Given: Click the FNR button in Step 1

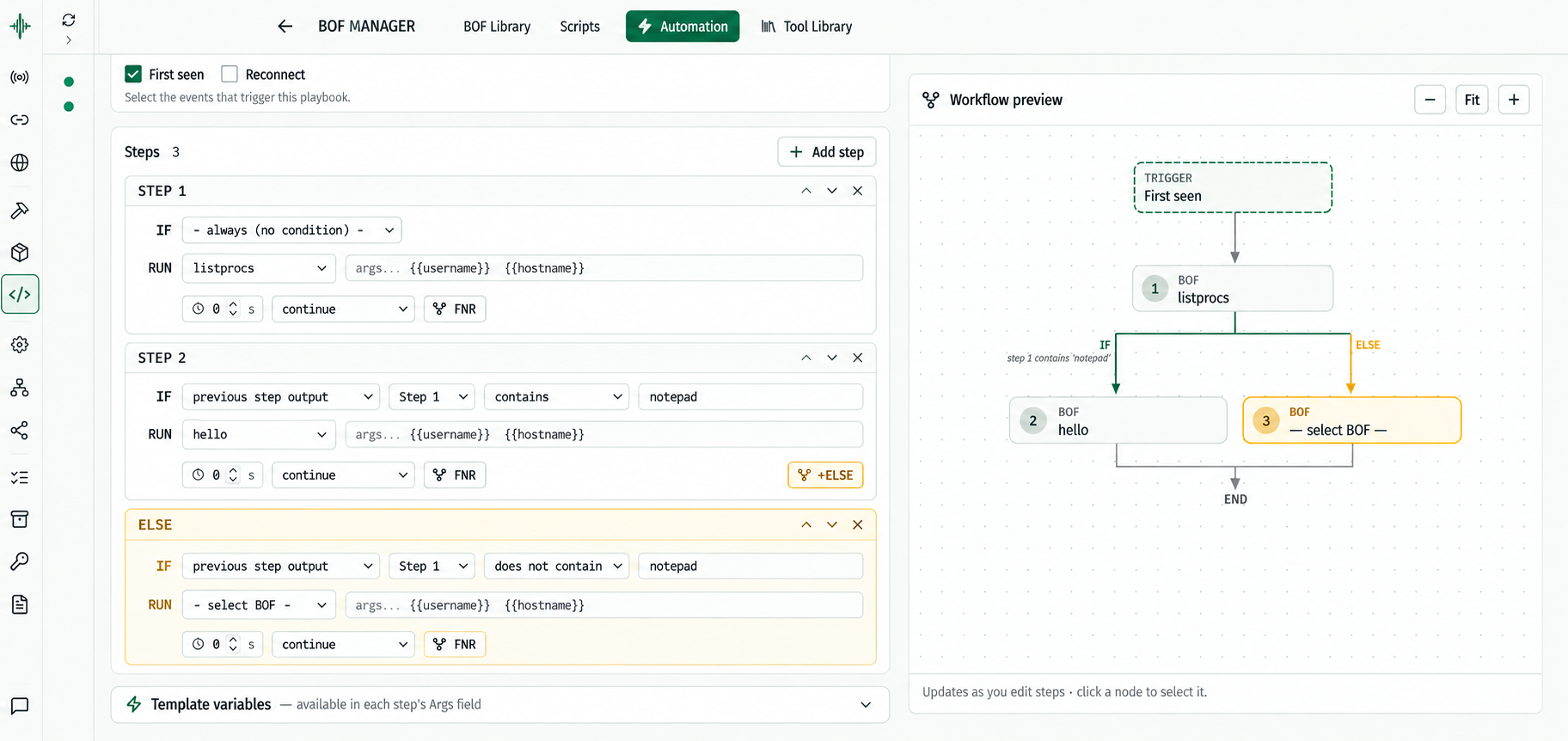Looking at the screenshot, I should [x=455, y=309].
